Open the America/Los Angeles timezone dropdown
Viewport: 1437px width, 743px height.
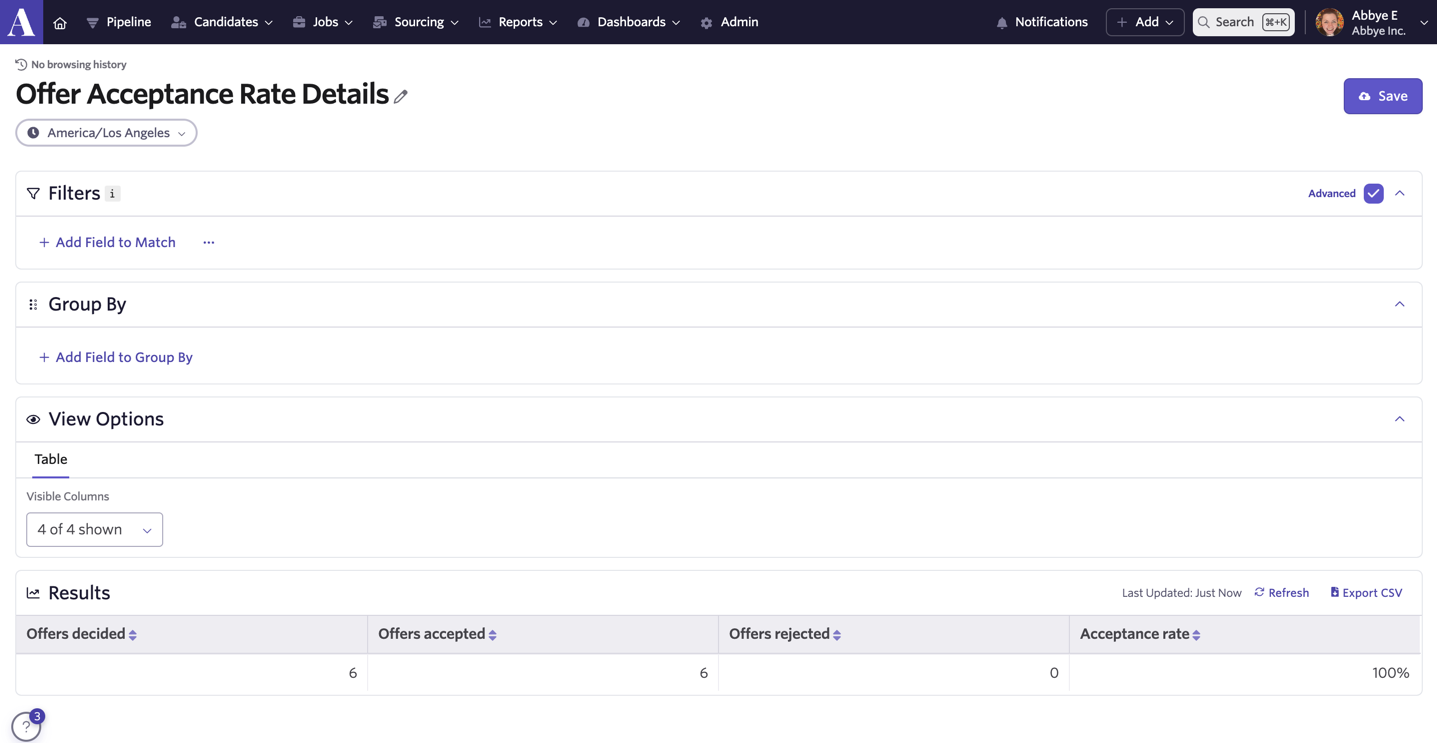coord(106,133)
